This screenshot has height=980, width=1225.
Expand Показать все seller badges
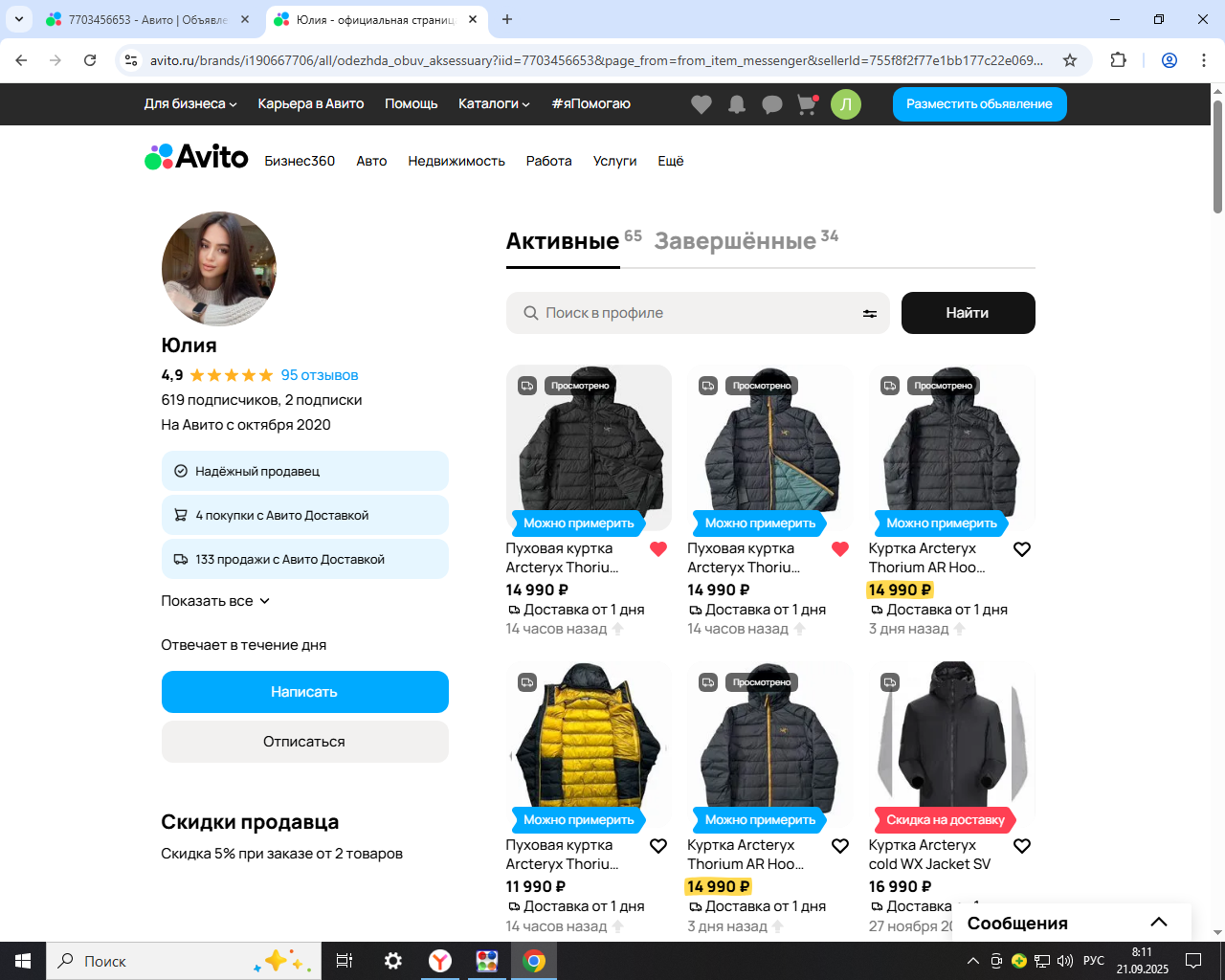(215, 601)
